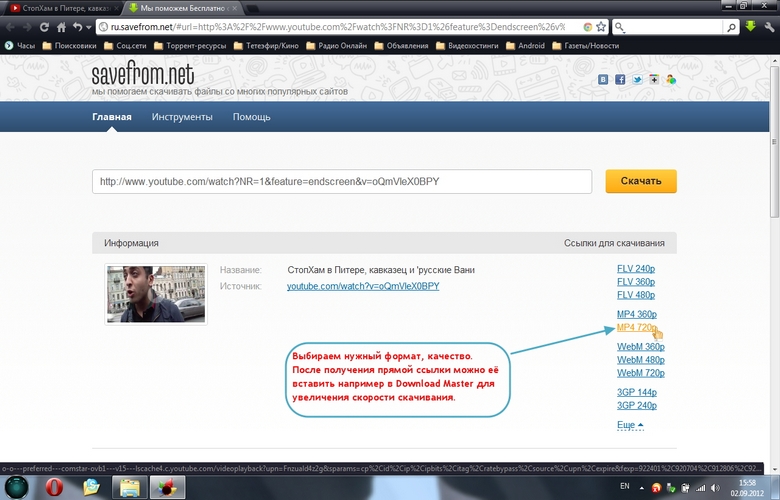The height and width of the screenshot is (500, 780).
Task: Click the browser forward arrow
Action: (x=27, y=27)
